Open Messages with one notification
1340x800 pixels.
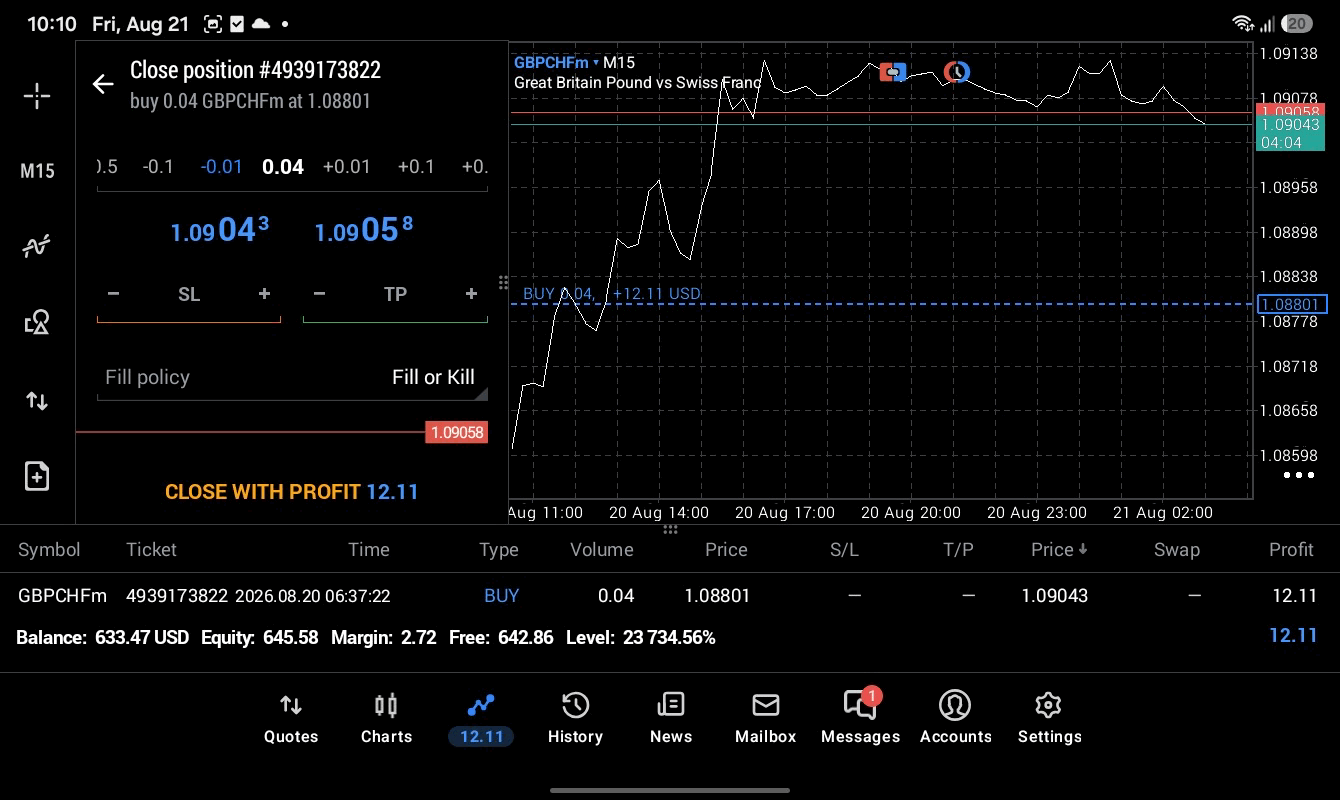pos(860,718)
